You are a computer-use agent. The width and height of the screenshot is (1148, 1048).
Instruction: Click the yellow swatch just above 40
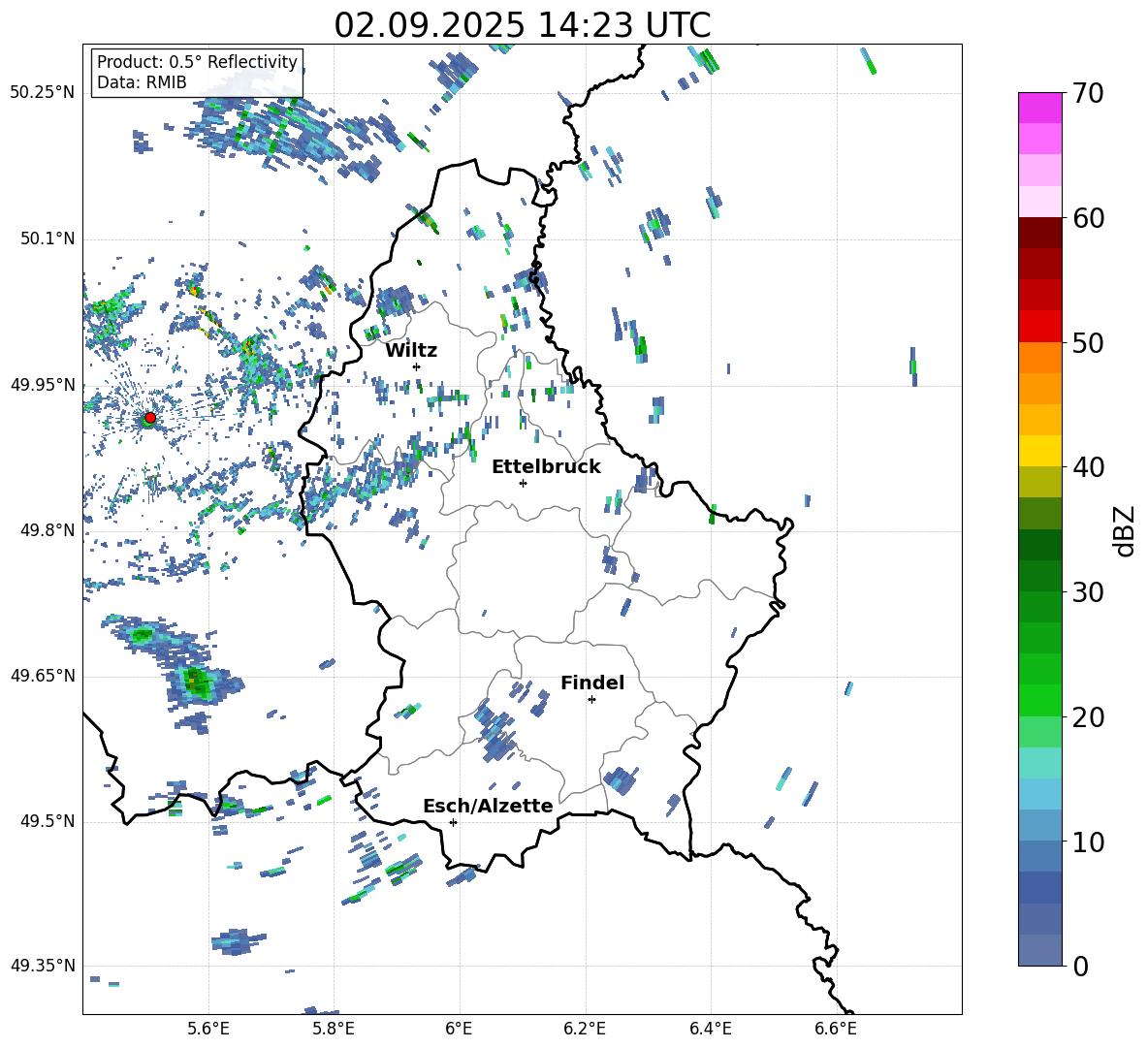(x=1040, y=451)
